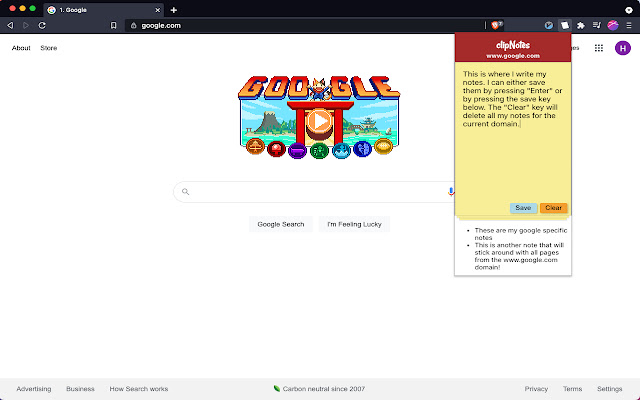
Task: Click the green marathon medal in the doodle
Action: click(x=319, y=151)
